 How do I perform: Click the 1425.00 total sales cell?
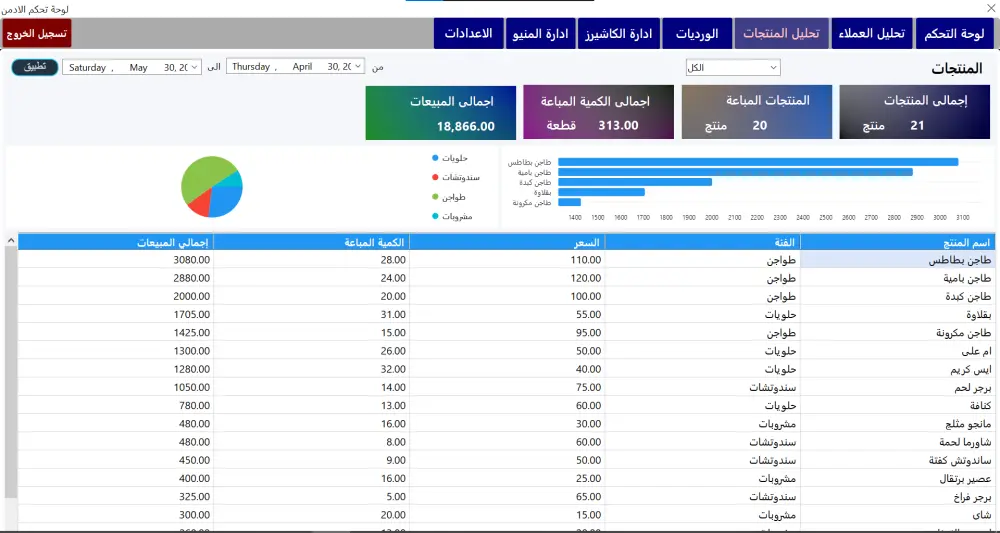[115, 333]
